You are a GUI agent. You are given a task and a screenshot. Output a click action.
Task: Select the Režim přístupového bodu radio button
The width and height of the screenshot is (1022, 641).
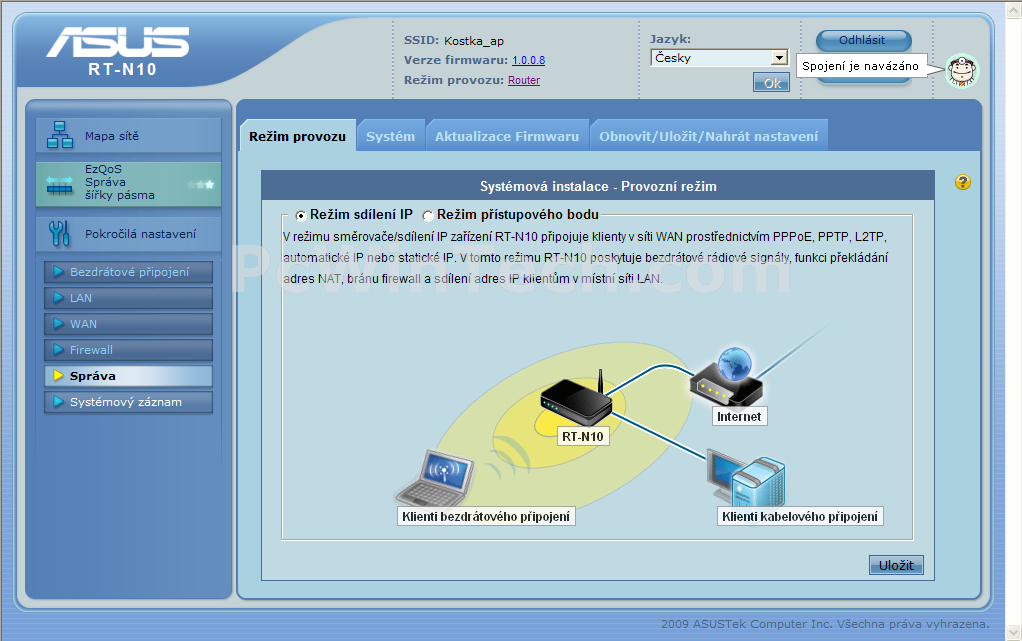[428, 215]
